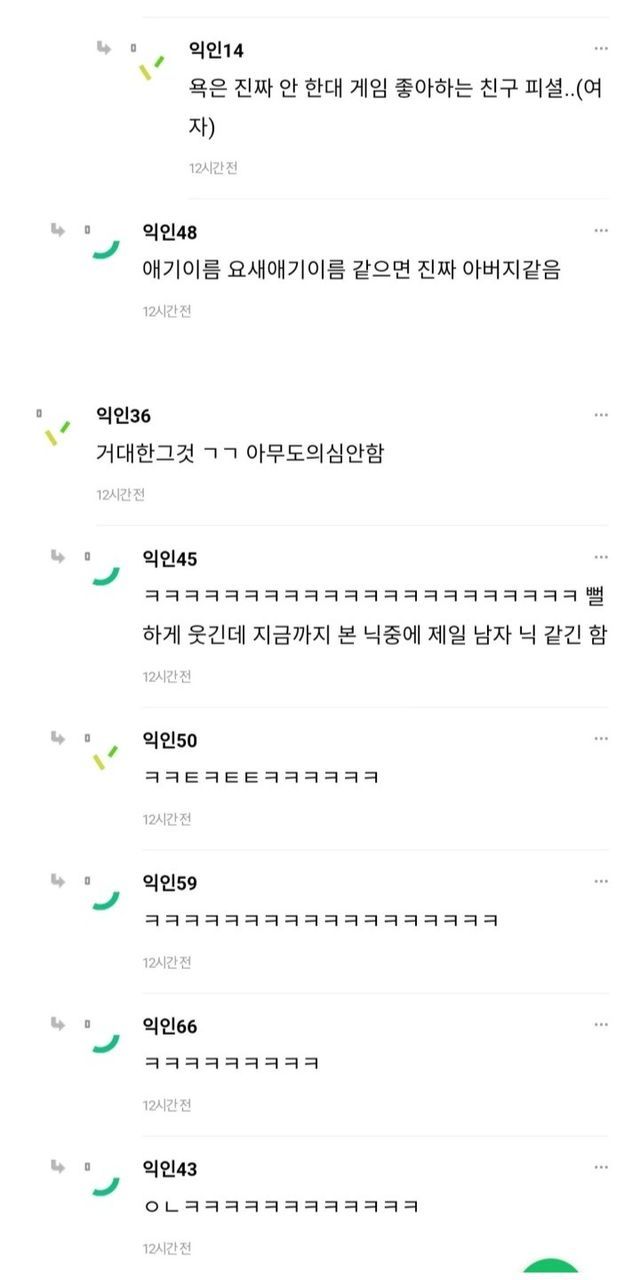Open three-dot menu on 익인43's comment
The image size is (640, 1280).
pos(600,1167)
